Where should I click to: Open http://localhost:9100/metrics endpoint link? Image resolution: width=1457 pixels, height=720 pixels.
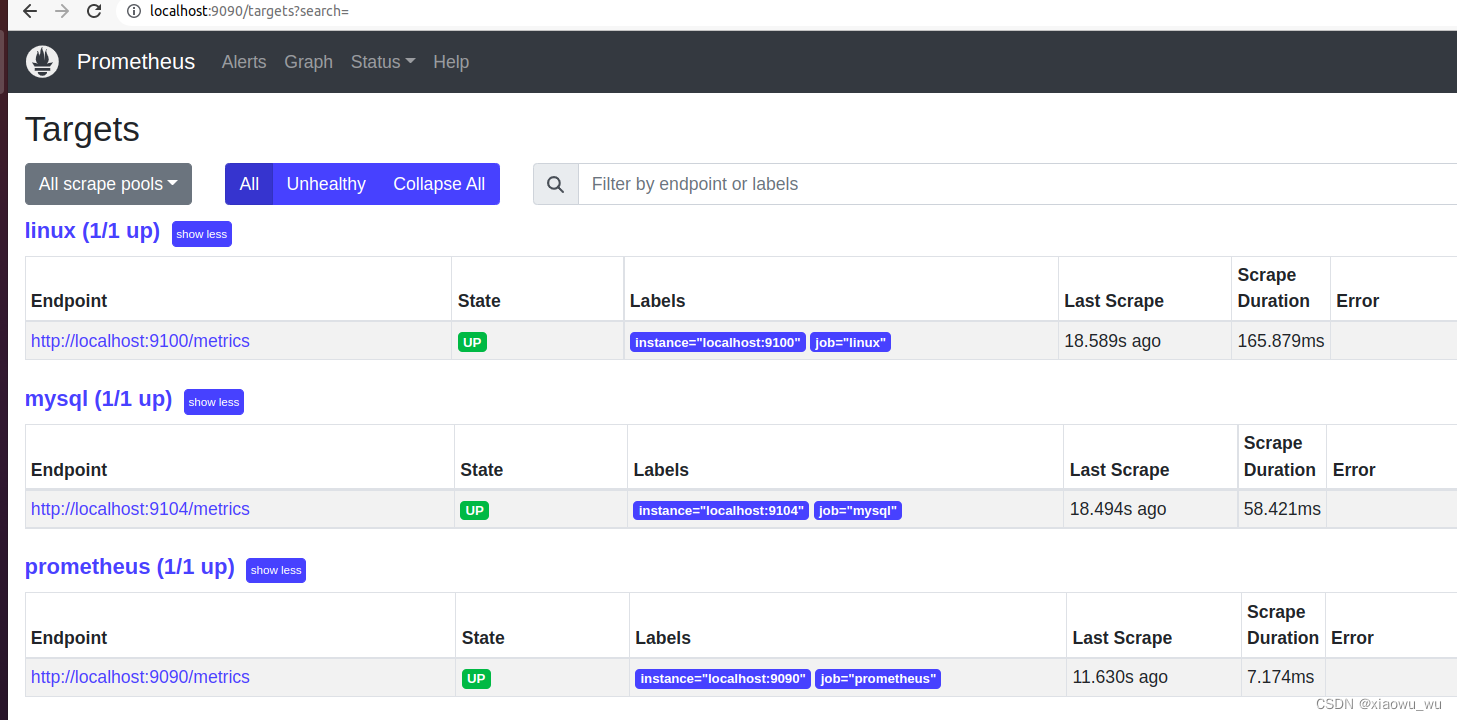point(140,341)
